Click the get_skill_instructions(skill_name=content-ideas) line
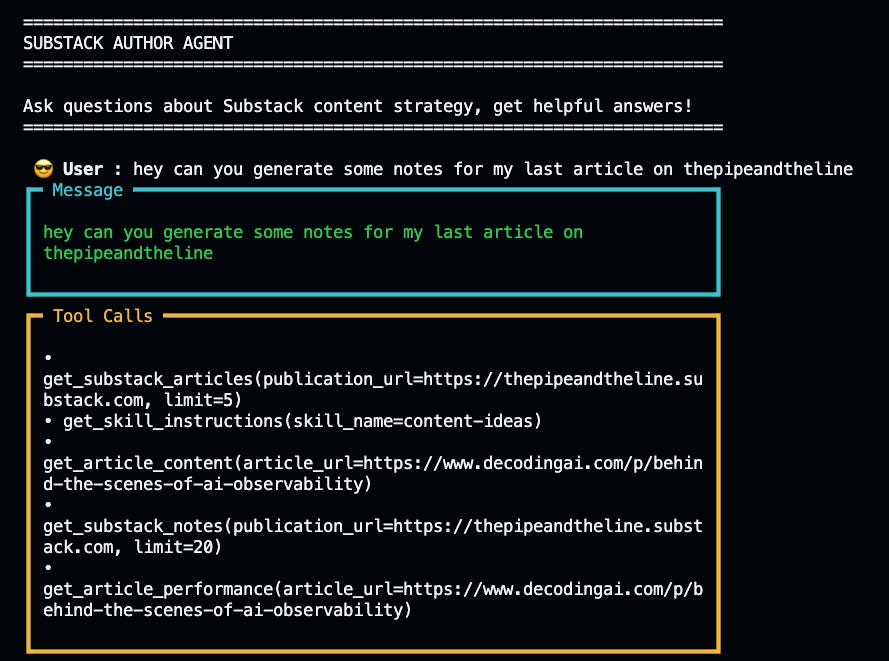Screen dimensions: 889x661 pos(302,421)
